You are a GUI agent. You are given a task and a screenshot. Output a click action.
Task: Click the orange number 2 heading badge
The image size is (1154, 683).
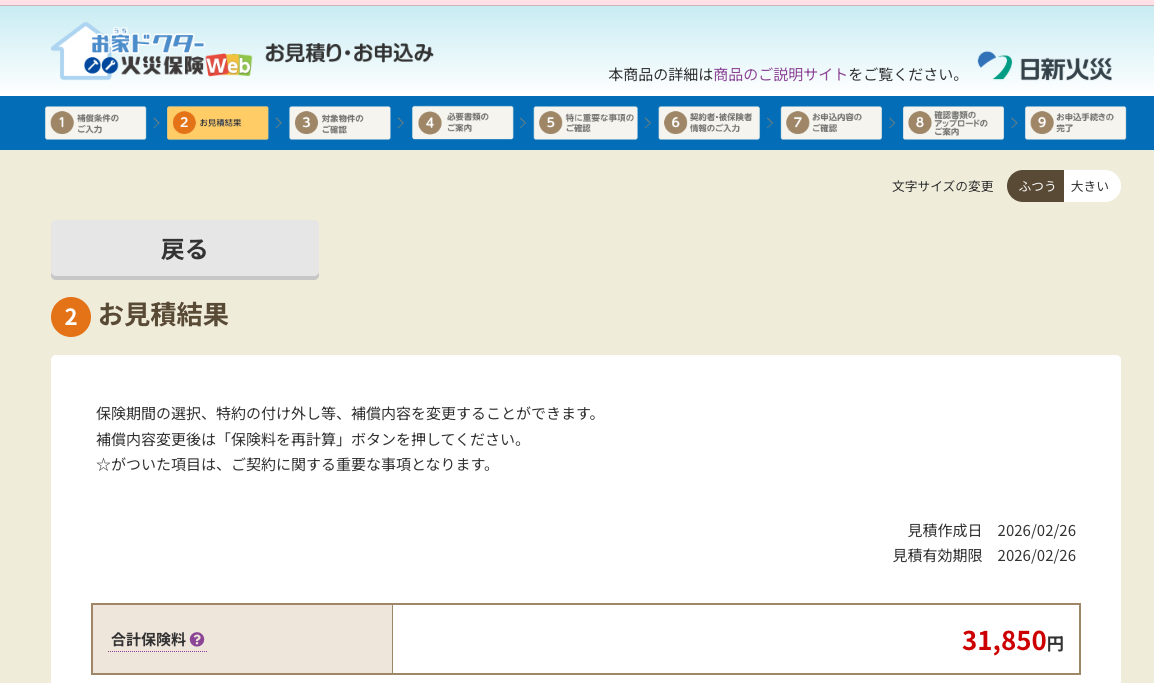click(71, 317)
